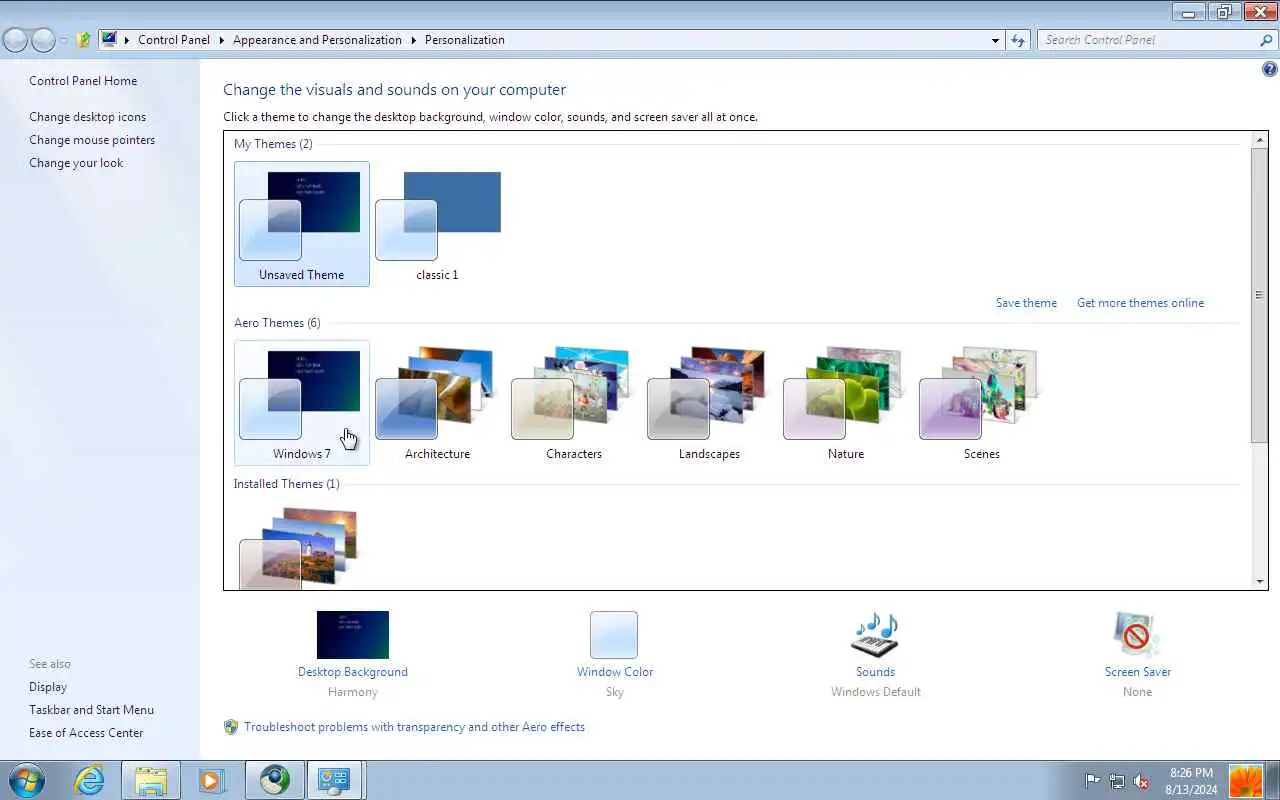The width and height of the screenshot is (1280, 800).
Task: Select the classic 1 theme
Action: click(438, 224)
